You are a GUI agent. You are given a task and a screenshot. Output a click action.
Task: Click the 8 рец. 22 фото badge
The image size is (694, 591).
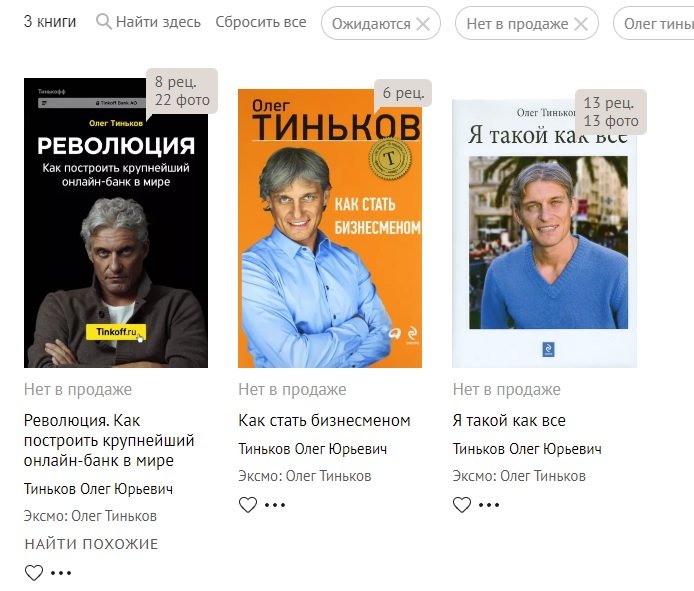[x=182, y=91]
